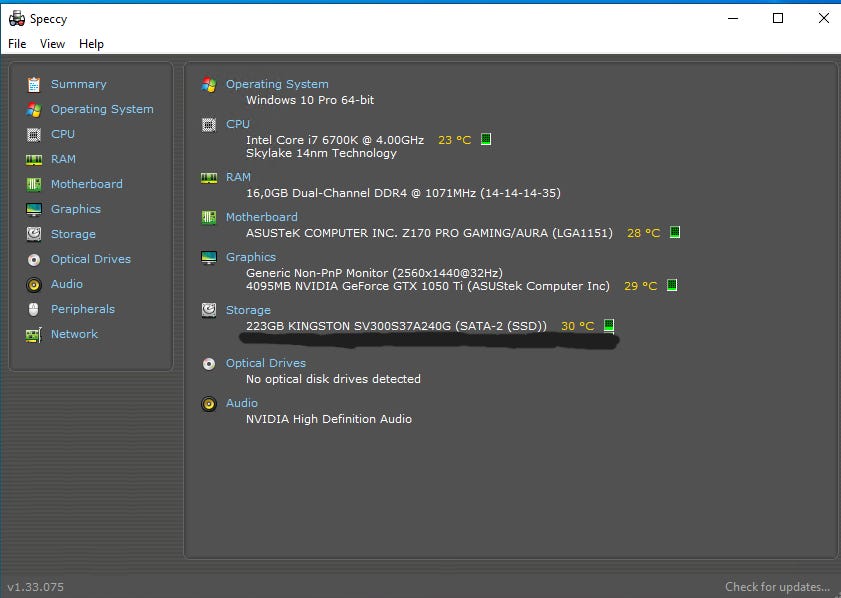Image resolution: width=841 pixels, height=598 pixels.
Task: Click the CPU temperature value 23 °C
Action: click(454, 140)
